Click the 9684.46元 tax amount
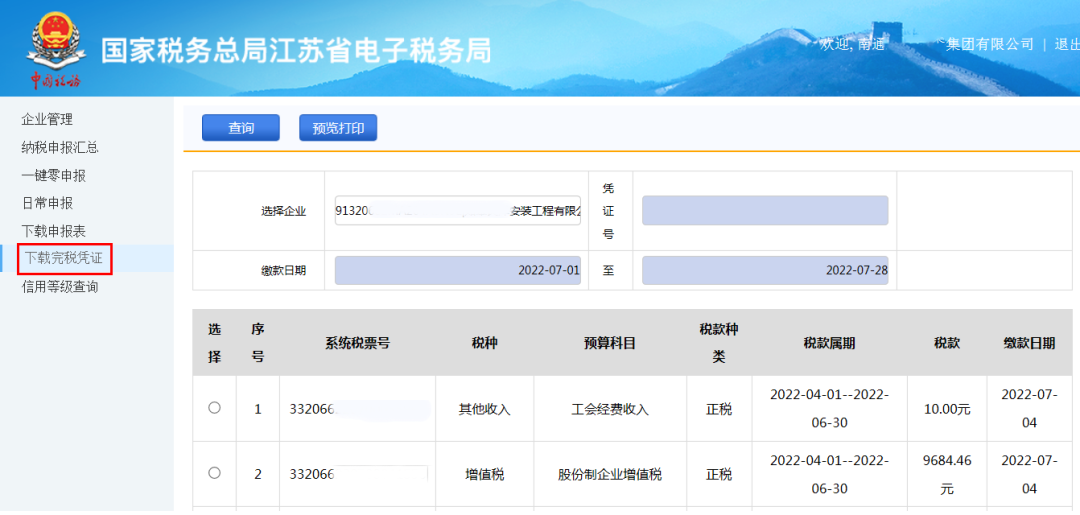This screenshot has width=1080, height=515. pyautogui.click(x=947, y=475)
